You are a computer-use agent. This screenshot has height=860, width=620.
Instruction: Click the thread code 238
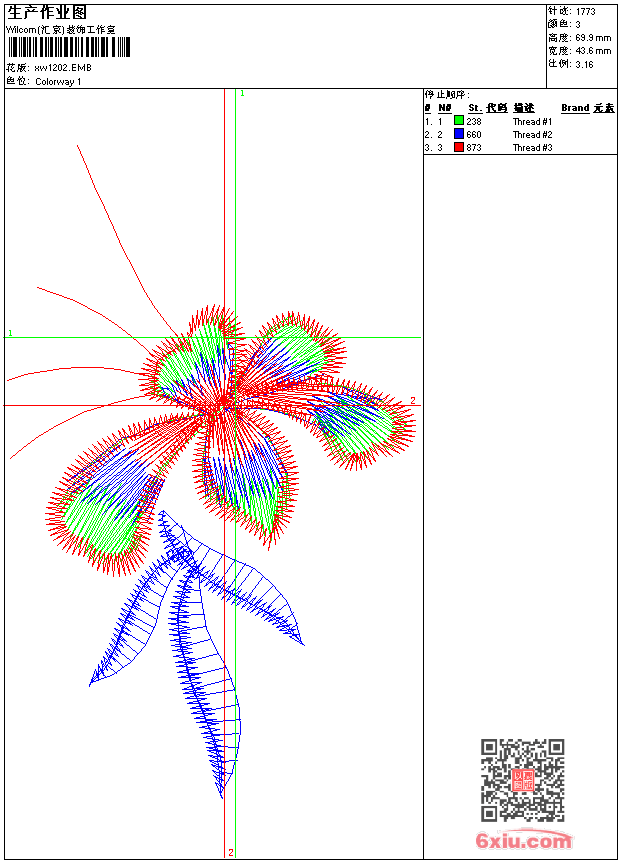tap(474, 121)
